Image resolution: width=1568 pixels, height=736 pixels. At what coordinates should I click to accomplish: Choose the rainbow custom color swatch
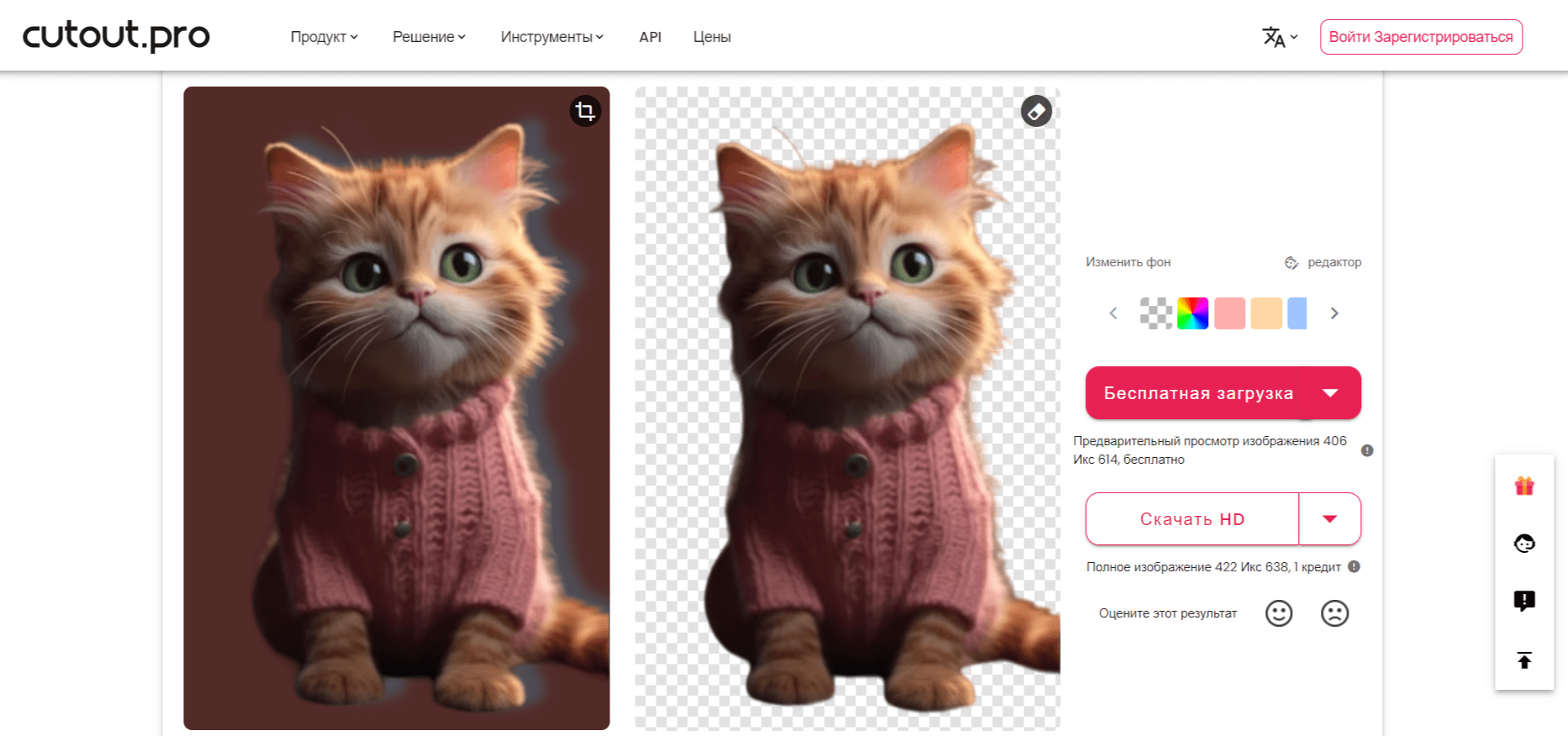tap(1192, 313)
